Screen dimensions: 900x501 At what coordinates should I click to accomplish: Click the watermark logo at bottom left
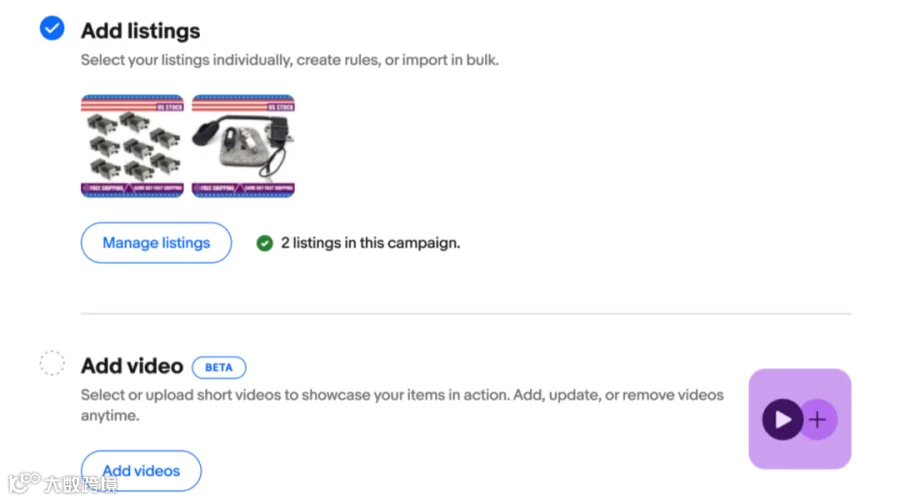pyautogui.click(x=63, y=483)
